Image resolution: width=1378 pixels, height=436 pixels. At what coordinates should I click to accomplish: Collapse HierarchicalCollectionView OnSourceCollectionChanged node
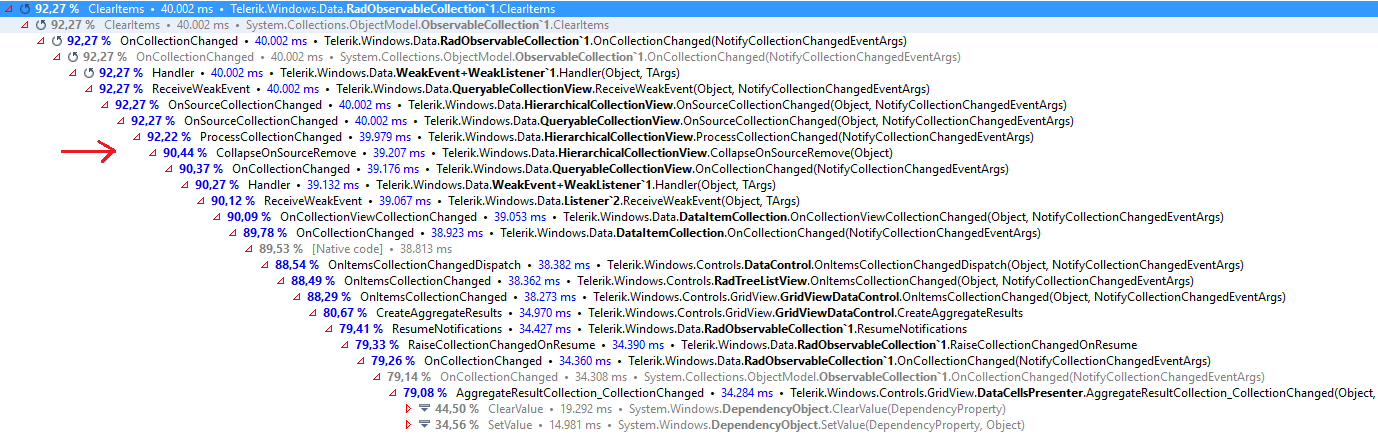click(x=105, y=105)
